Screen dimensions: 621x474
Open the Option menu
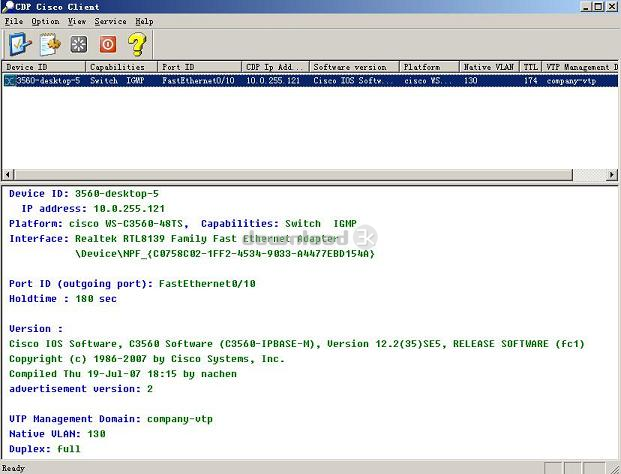click(x=45, y=21)
